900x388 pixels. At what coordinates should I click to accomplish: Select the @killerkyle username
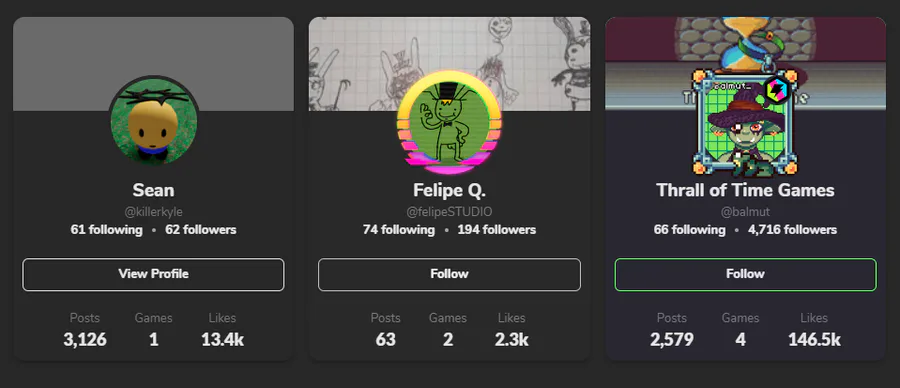coord(153,212)
